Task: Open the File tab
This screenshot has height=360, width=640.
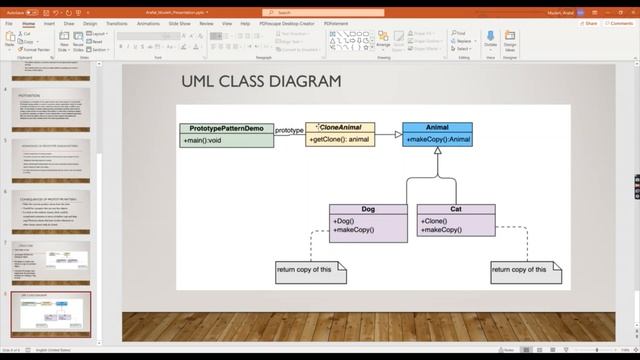Action: coord(9,24)
